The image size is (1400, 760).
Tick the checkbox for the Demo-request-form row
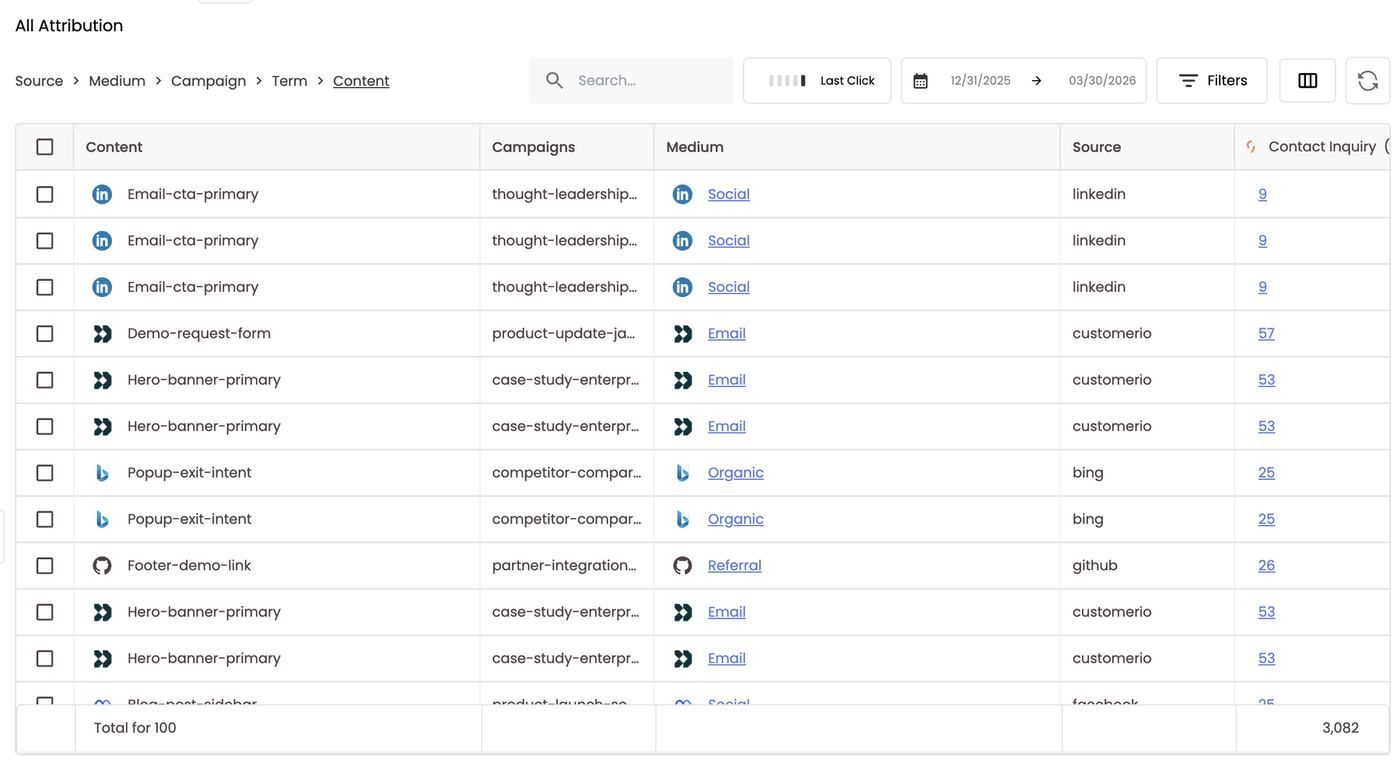point(45,334)
